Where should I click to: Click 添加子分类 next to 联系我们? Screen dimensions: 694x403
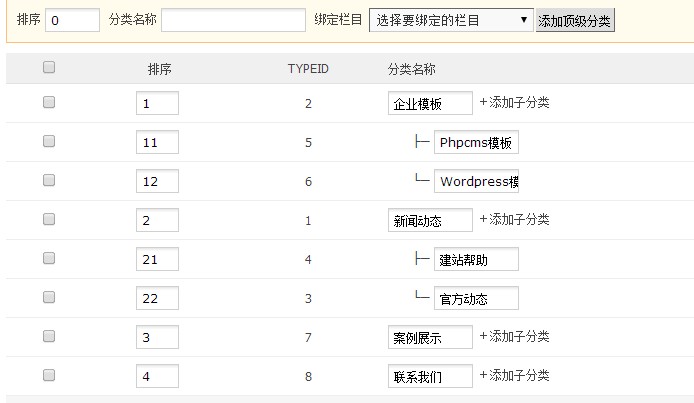[x=514, y=376]
